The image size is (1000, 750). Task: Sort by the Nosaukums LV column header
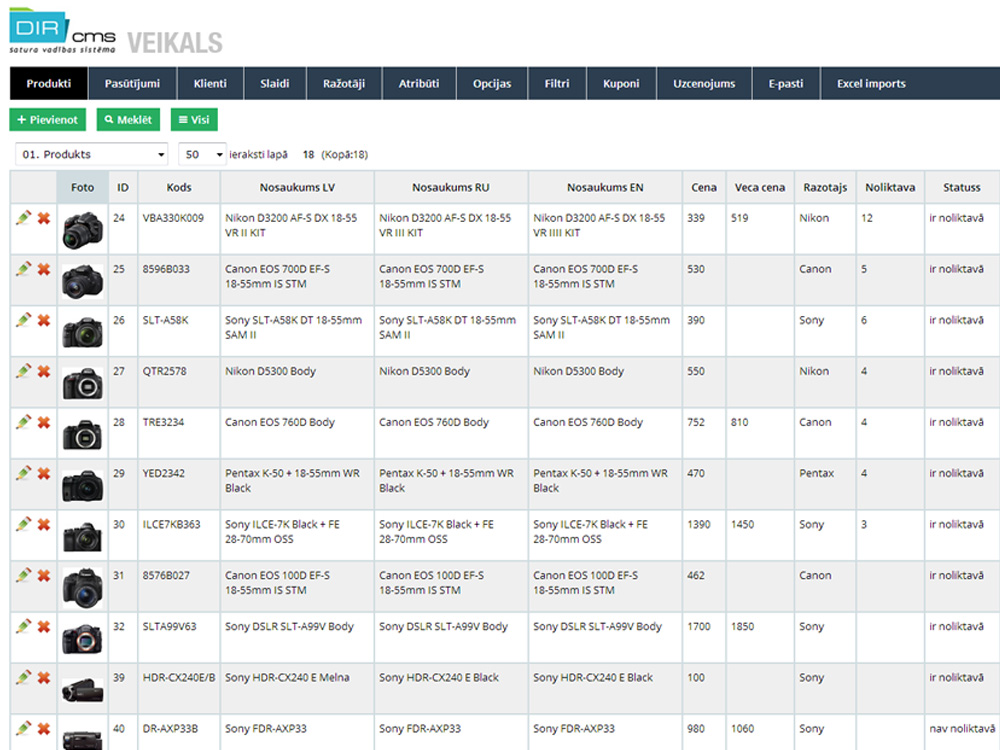[297, 188]
